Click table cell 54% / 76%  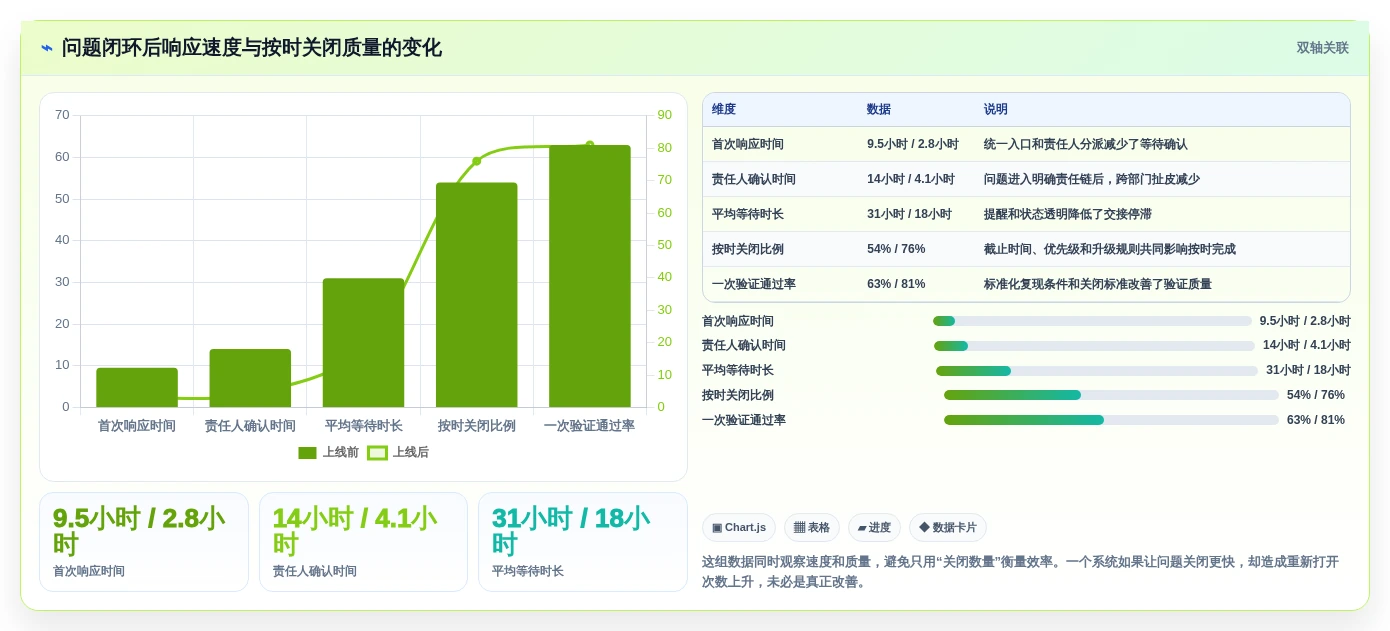coord(896,249)
